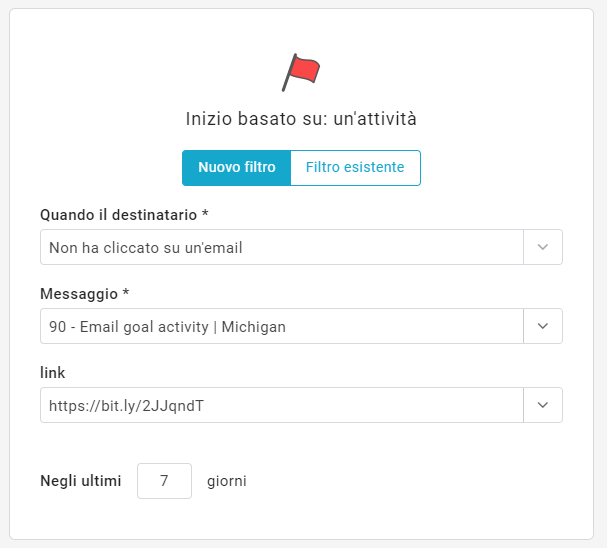Expand the Messaggio dropdown arrow

543,326
